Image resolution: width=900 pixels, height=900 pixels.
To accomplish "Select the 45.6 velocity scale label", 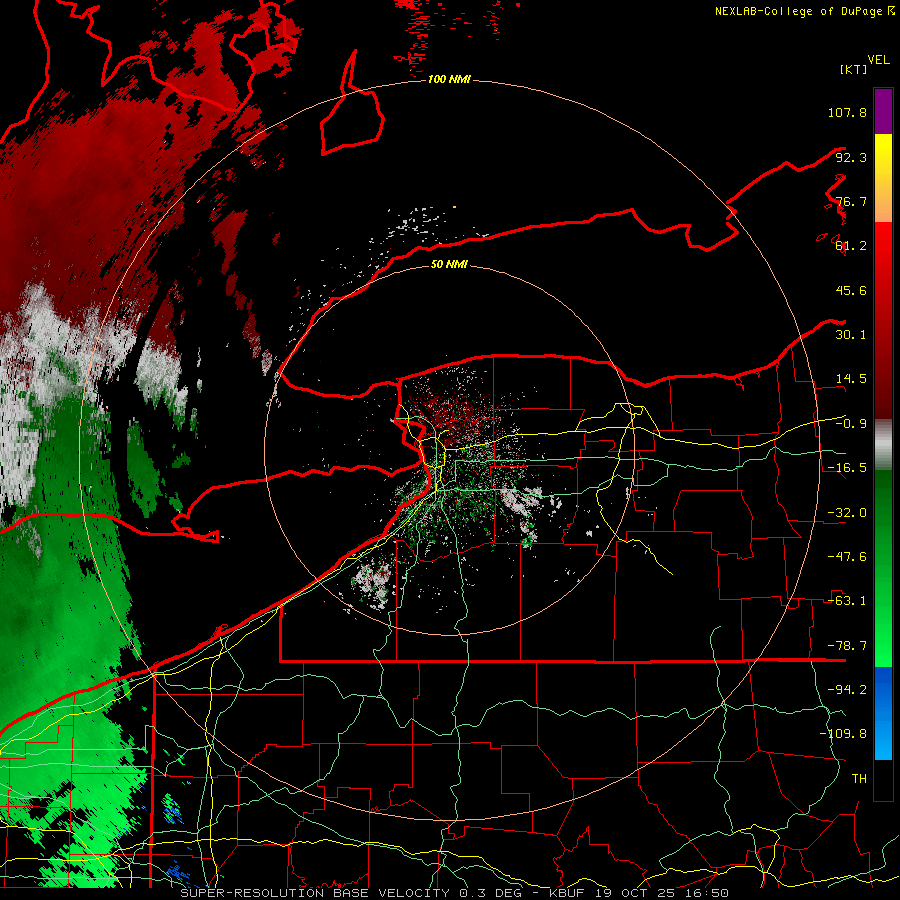I will point(851,290).
